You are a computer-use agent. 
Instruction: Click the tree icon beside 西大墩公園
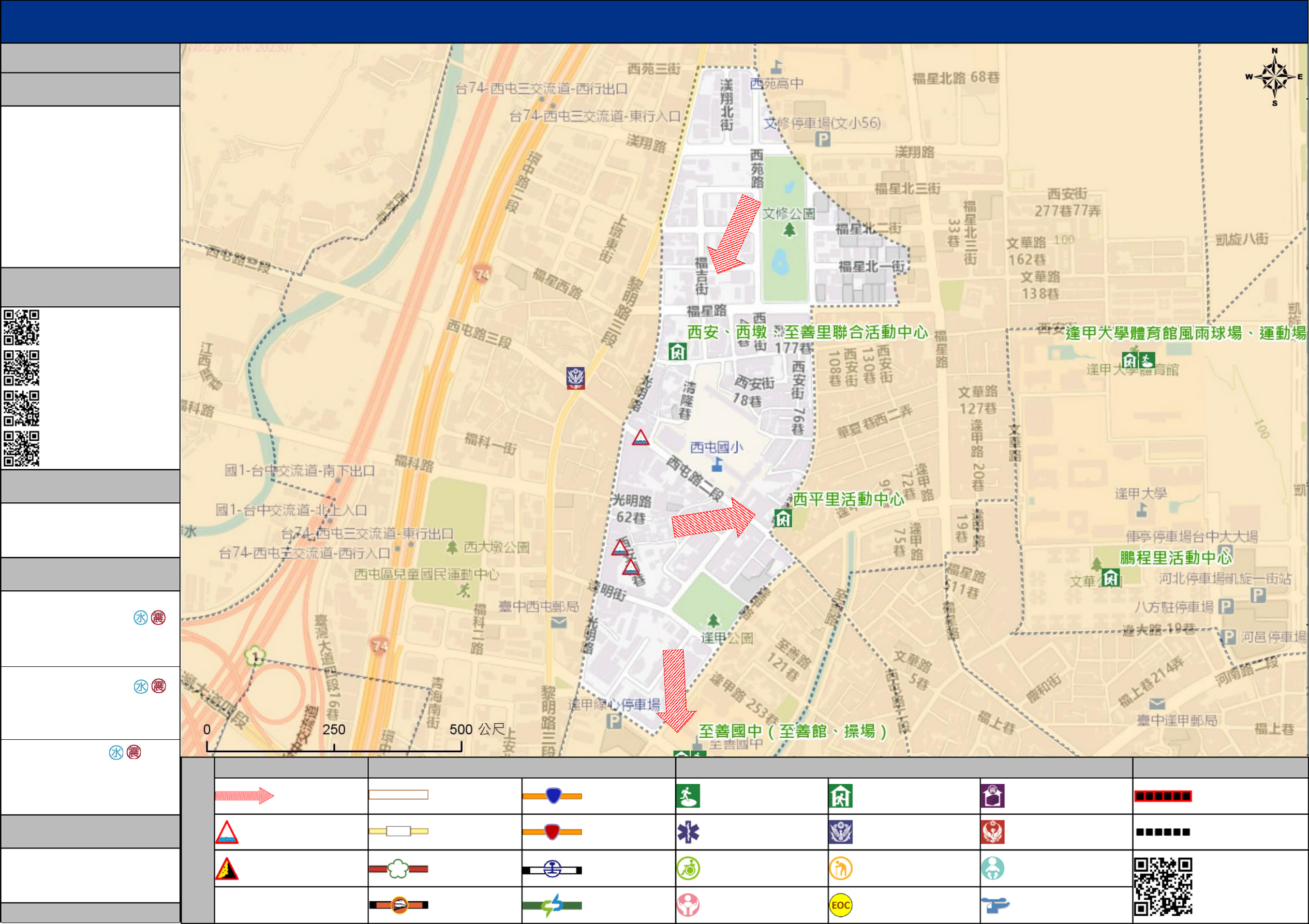[452, 547]
